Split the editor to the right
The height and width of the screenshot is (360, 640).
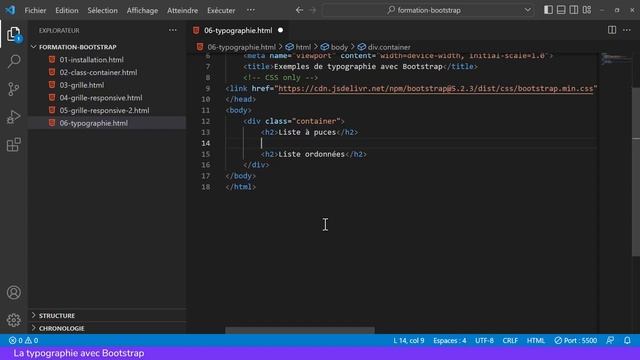tap(612, 30)
